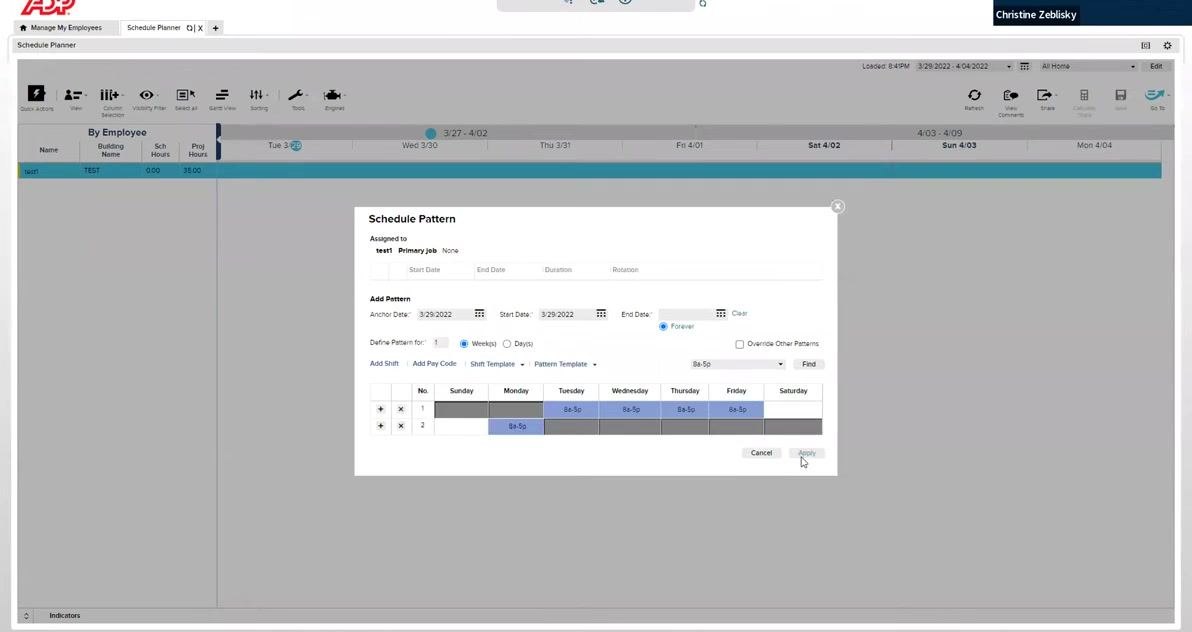1192x632 pixels.
Task: Click empty Saturday cell in row 1
Action: pyautogui.click(x=793, y=409)
